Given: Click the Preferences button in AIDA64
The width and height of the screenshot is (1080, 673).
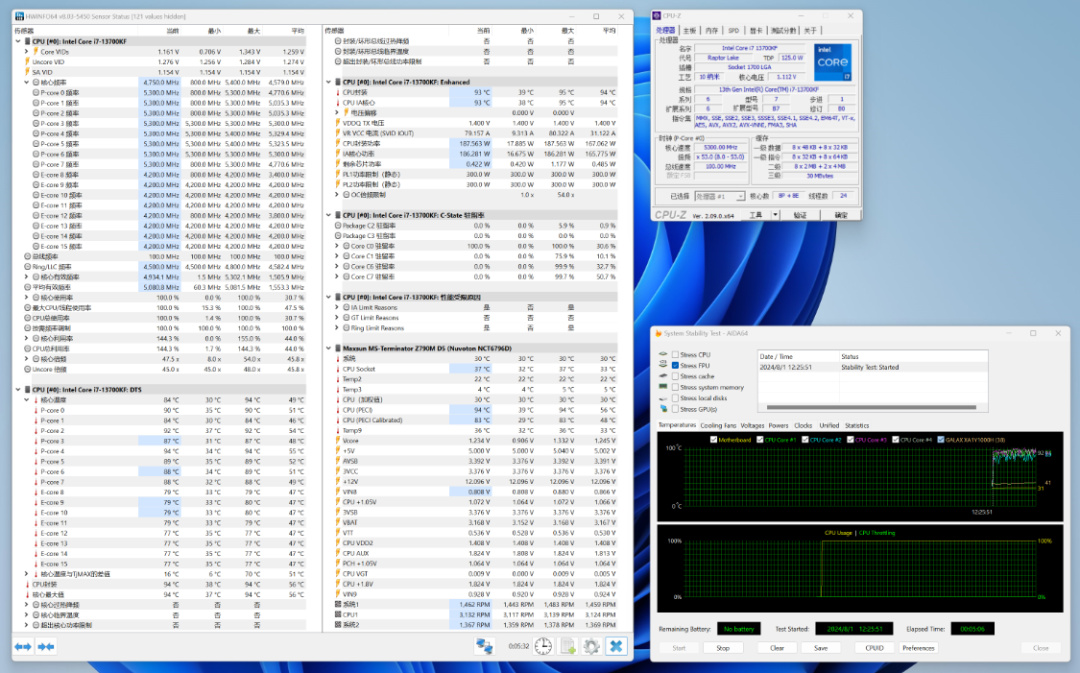Looking at the screenshot, I should (918, 648).
